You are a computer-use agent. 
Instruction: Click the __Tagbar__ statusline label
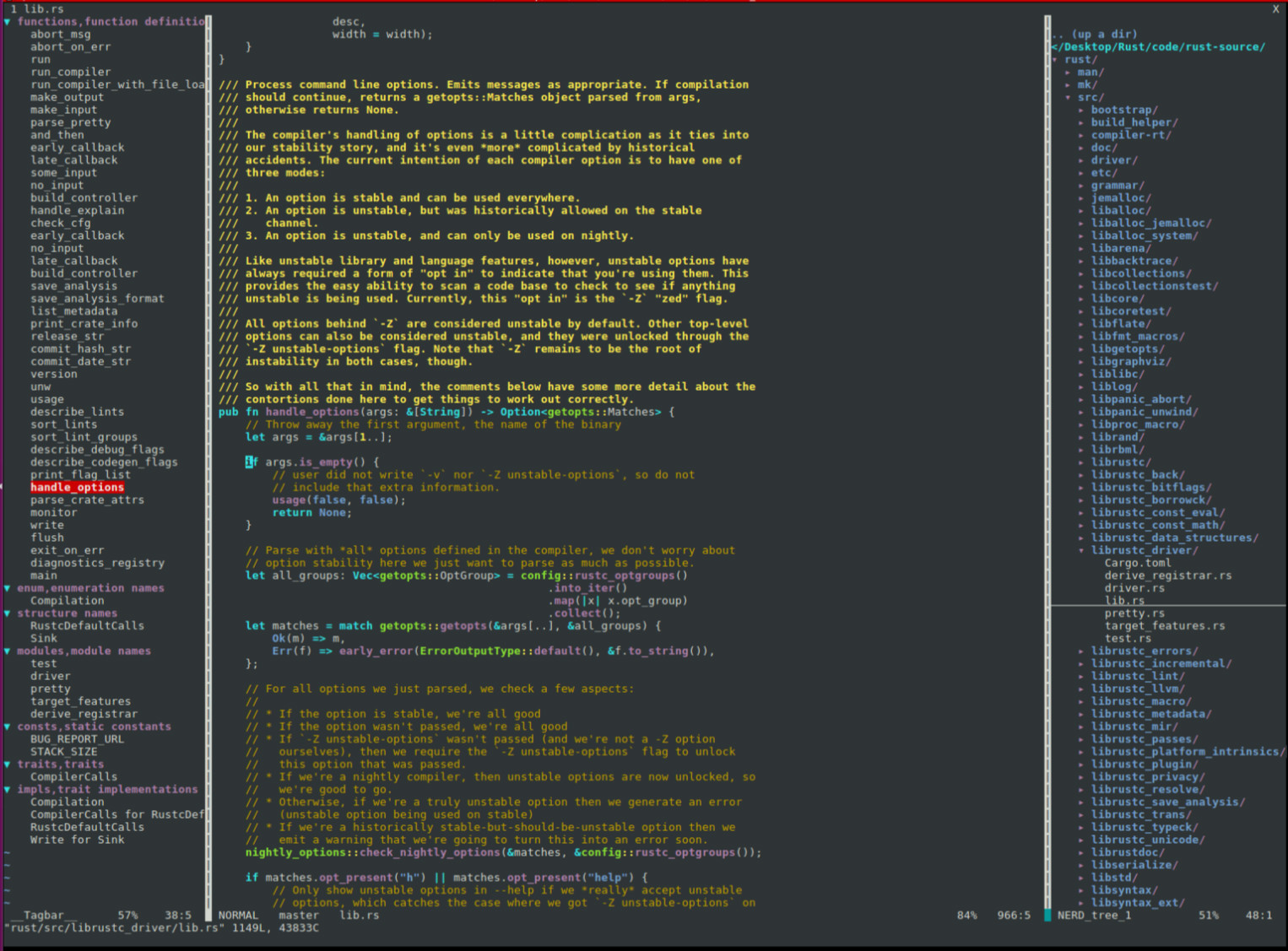(44, 916)
